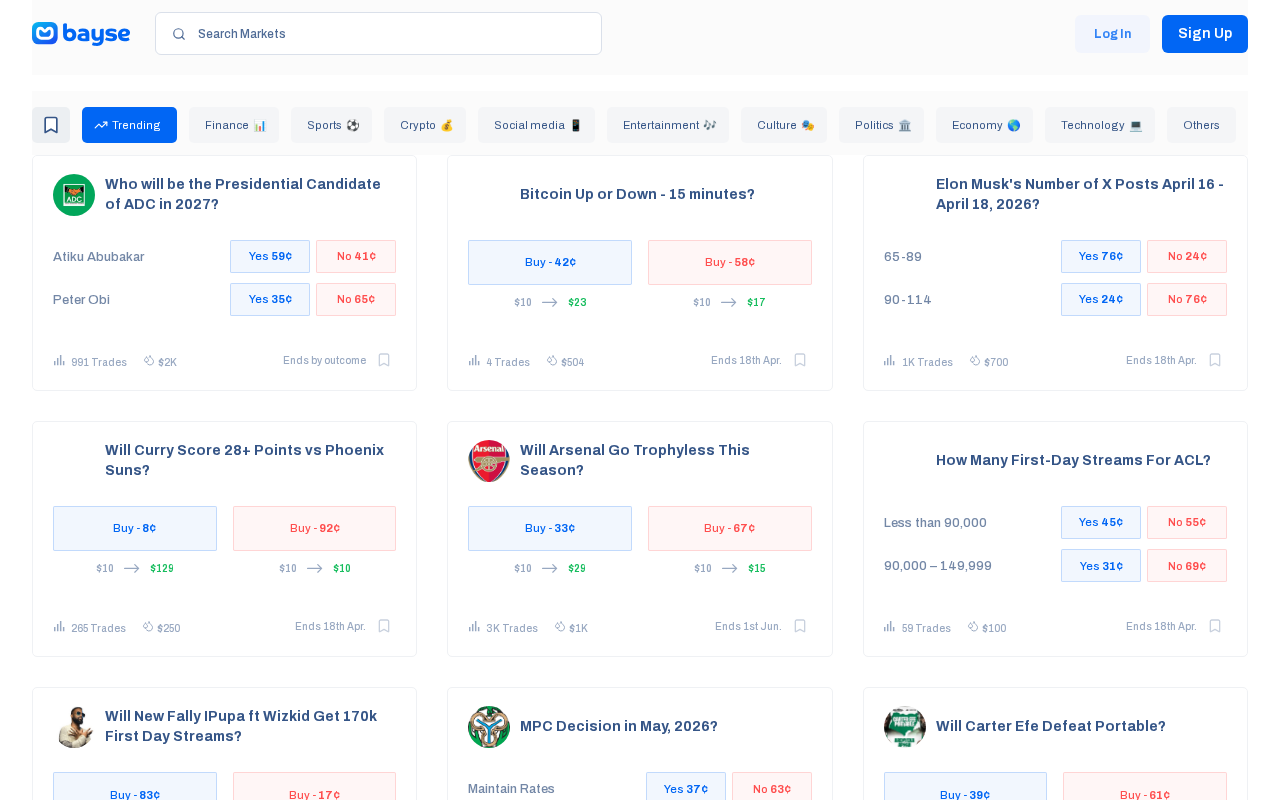This screenshot has height=800, width=1280.
Task: Focus the Search Markets field
Action: click(378, 34)
